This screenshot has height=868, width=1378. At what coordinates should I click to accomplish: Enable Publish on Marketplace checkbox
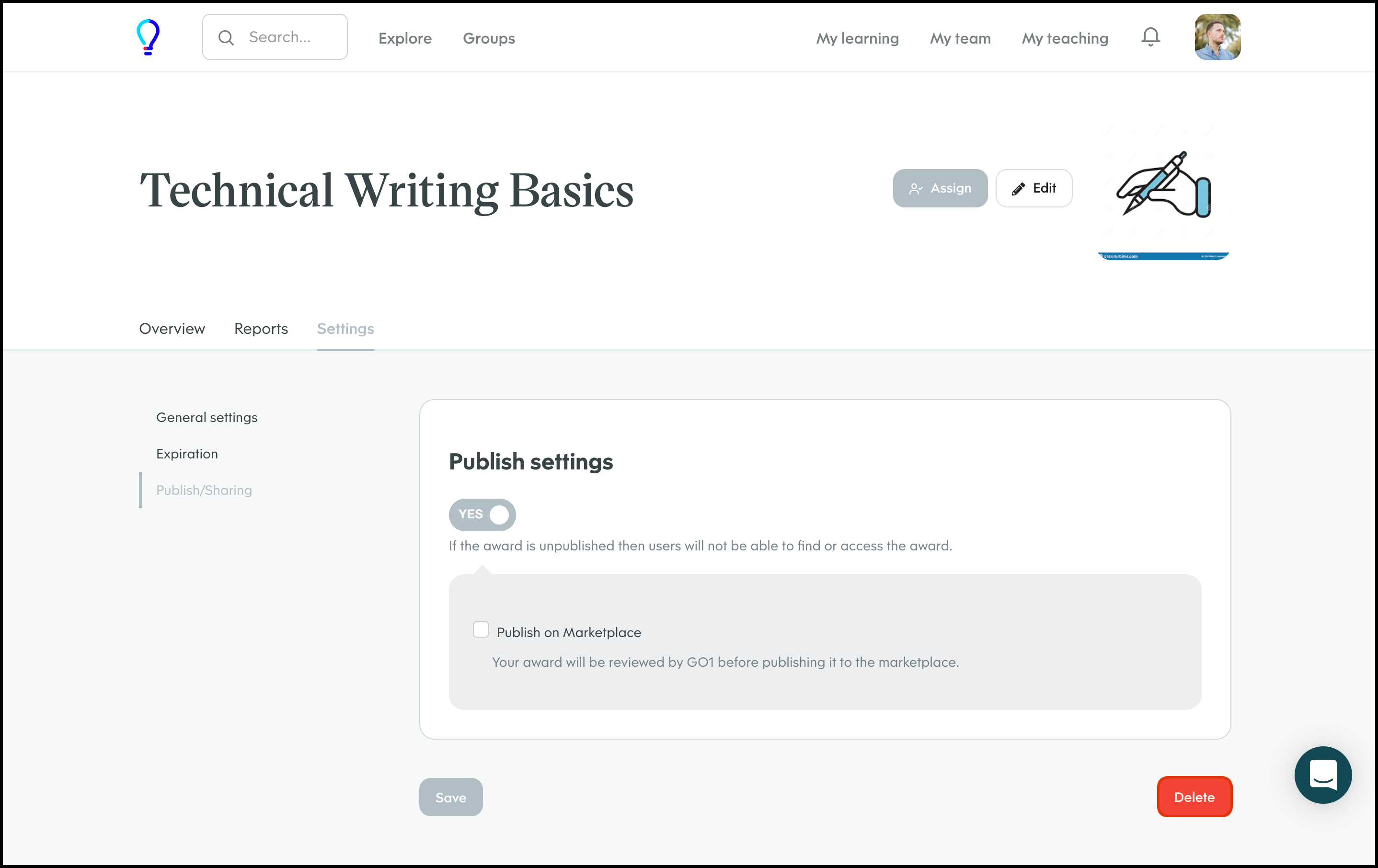pos(481,629)
